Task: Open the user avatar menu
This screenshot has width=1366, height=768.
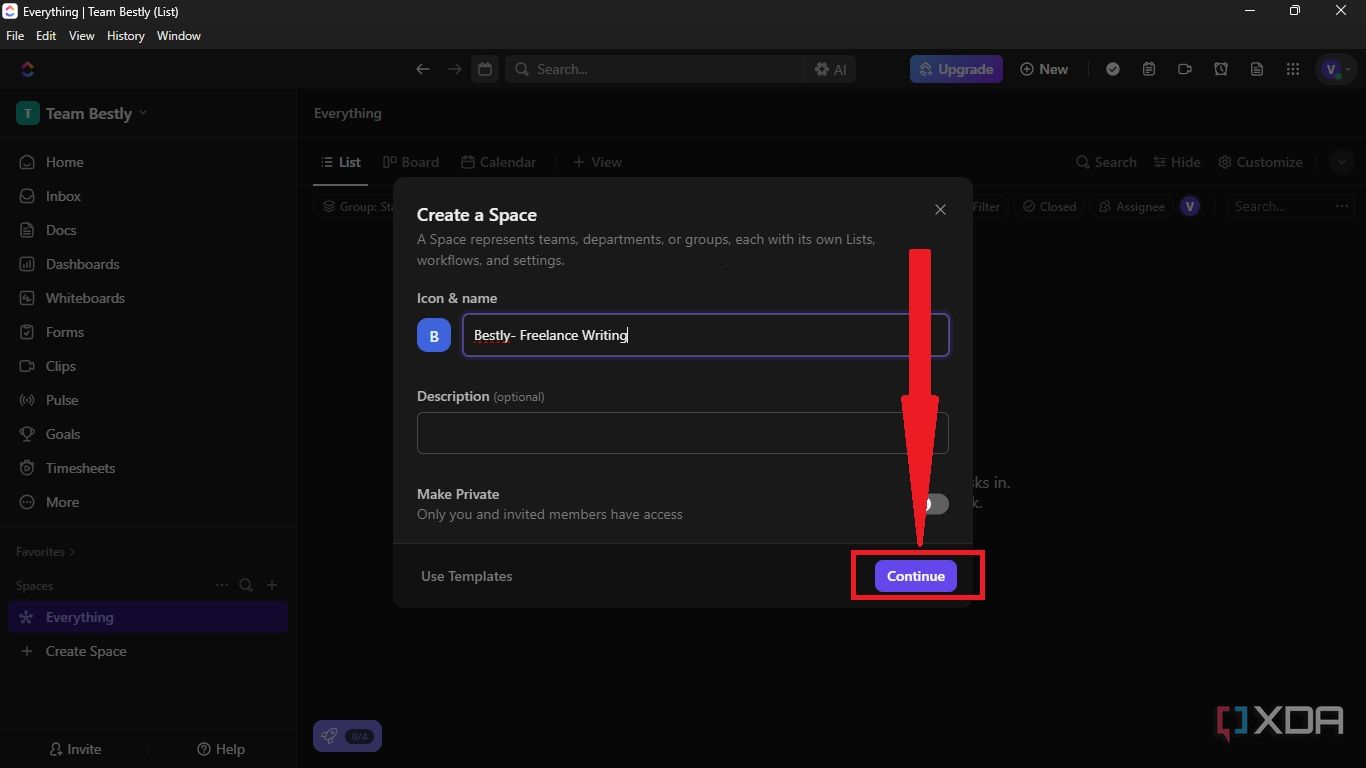Action: [x=1336, y=69]
